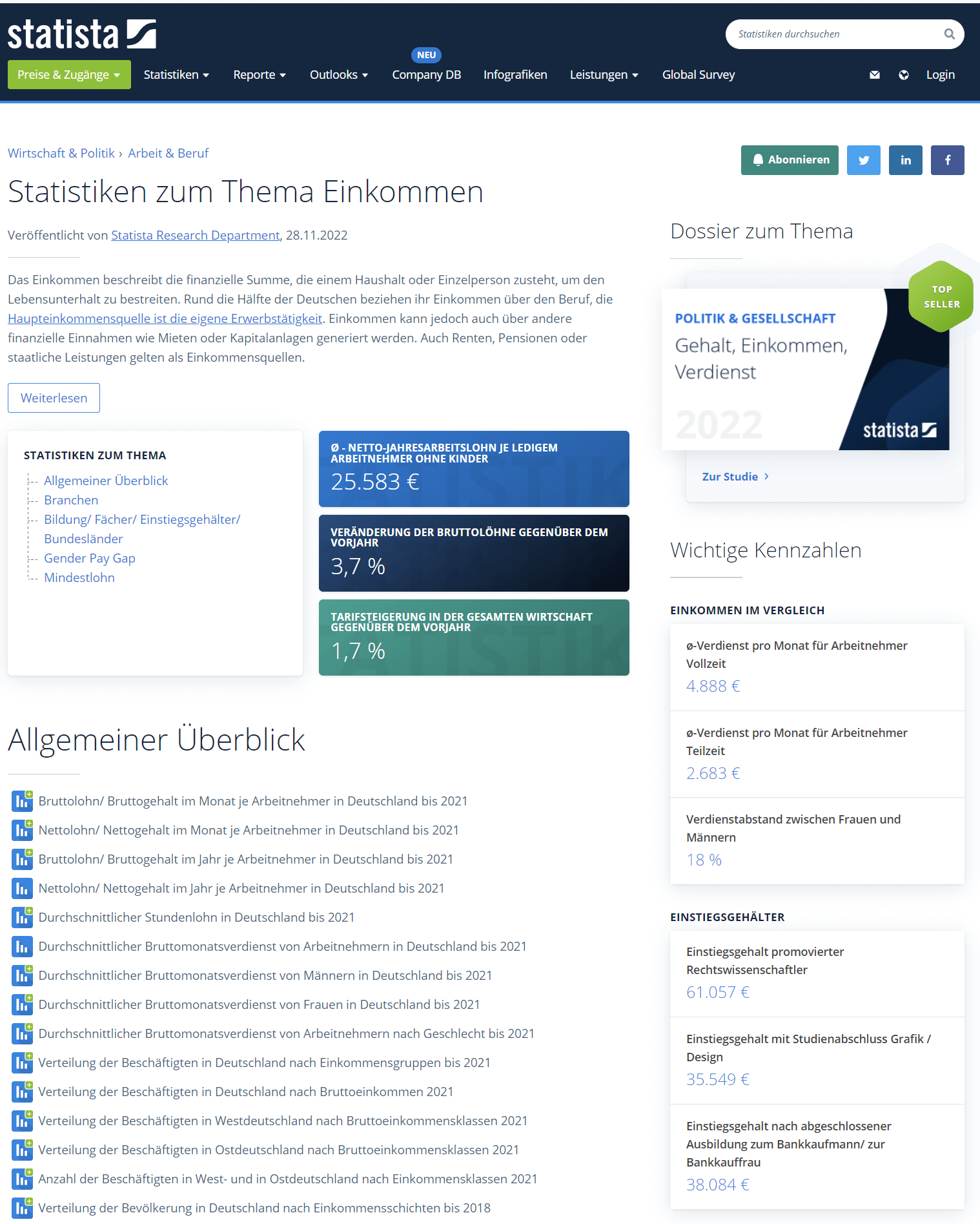The image size is (980, 1224).
Task: Open Einstiegsgehalt Grafik / Design figure
Action: coord(817,1061)
